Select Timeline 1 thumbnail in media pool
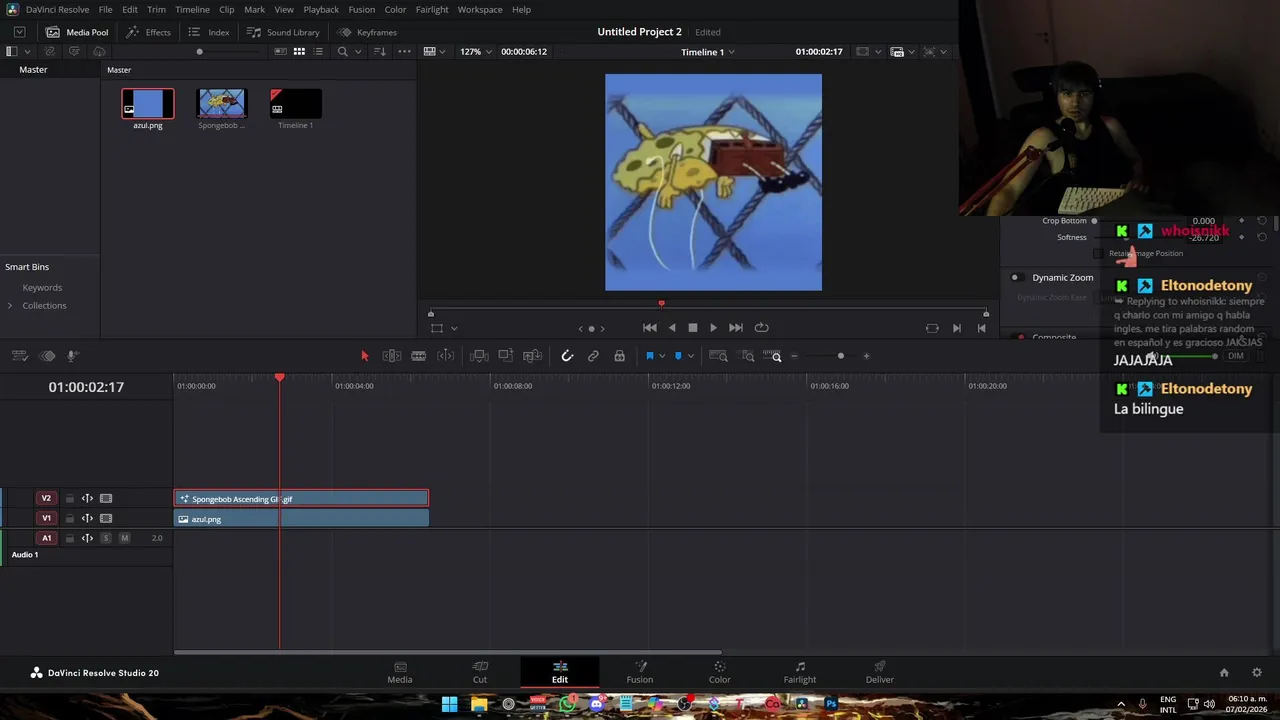The image size is (1280, 720). [296, 104]
